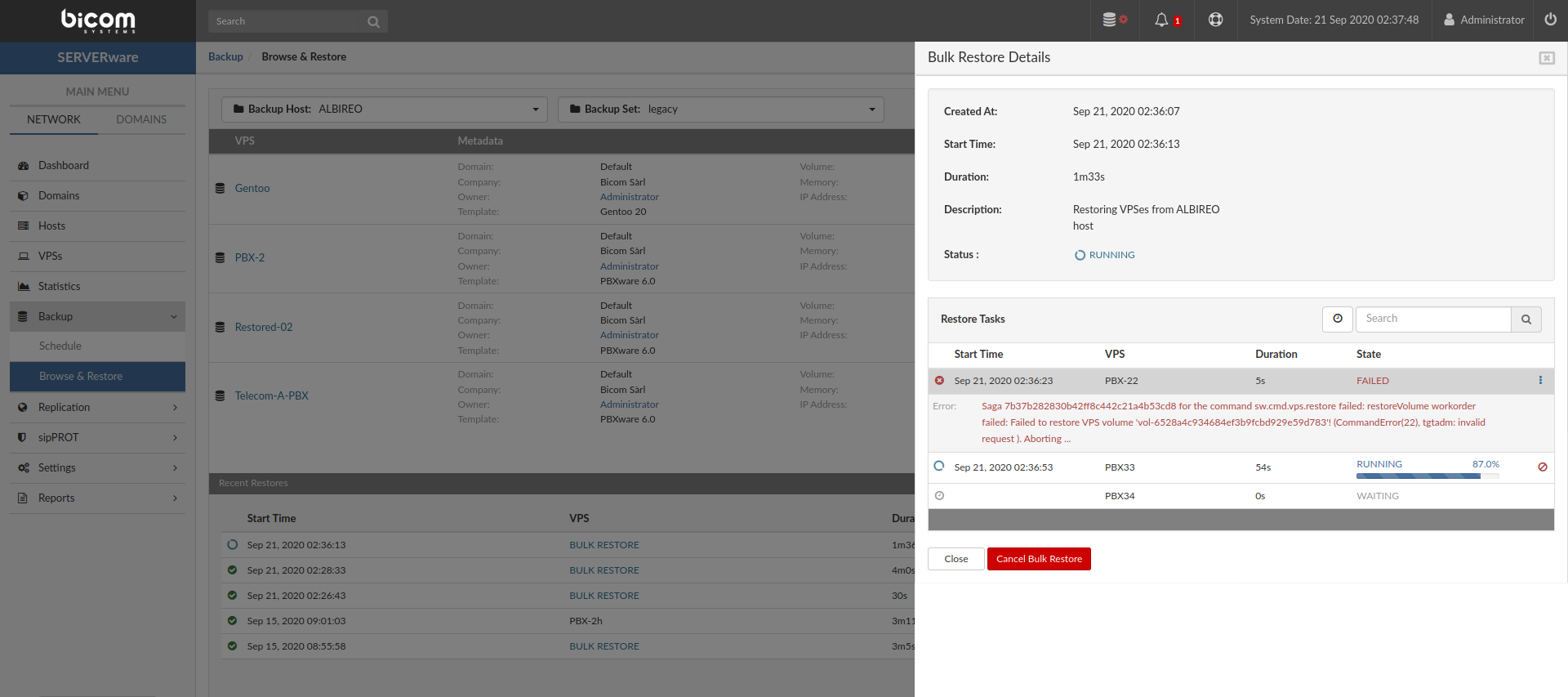
Task: Open the Telecom-A-PBX VPS link
Action: (x=272, y=396)
